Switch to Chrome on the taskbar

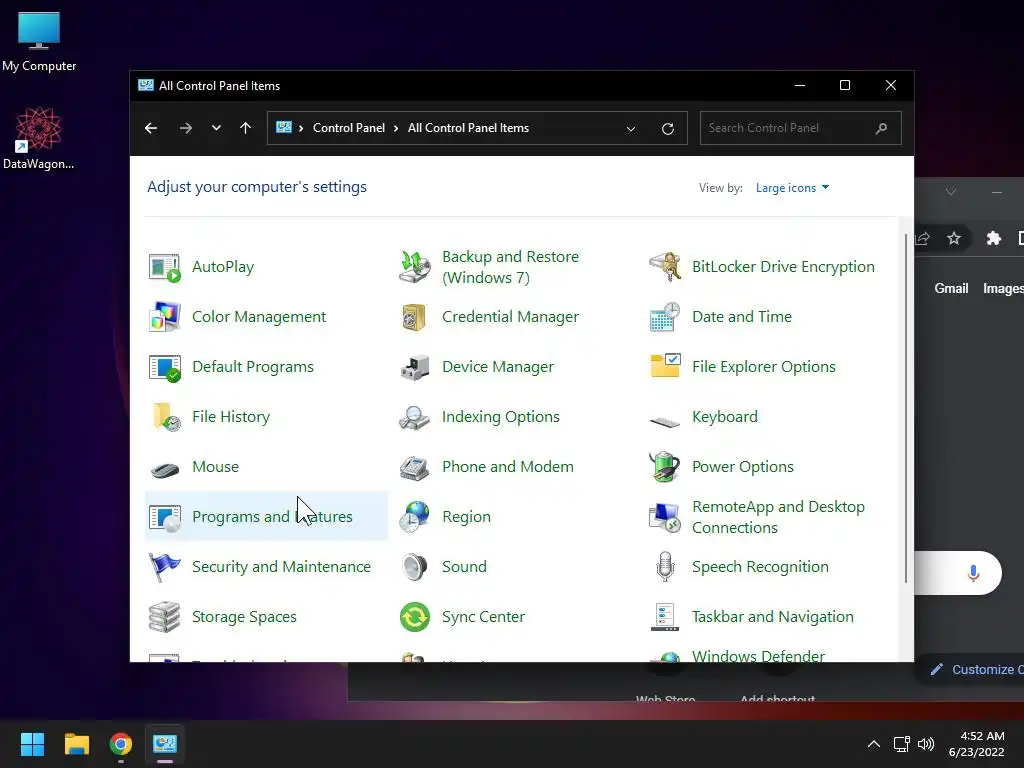(121, 744)
